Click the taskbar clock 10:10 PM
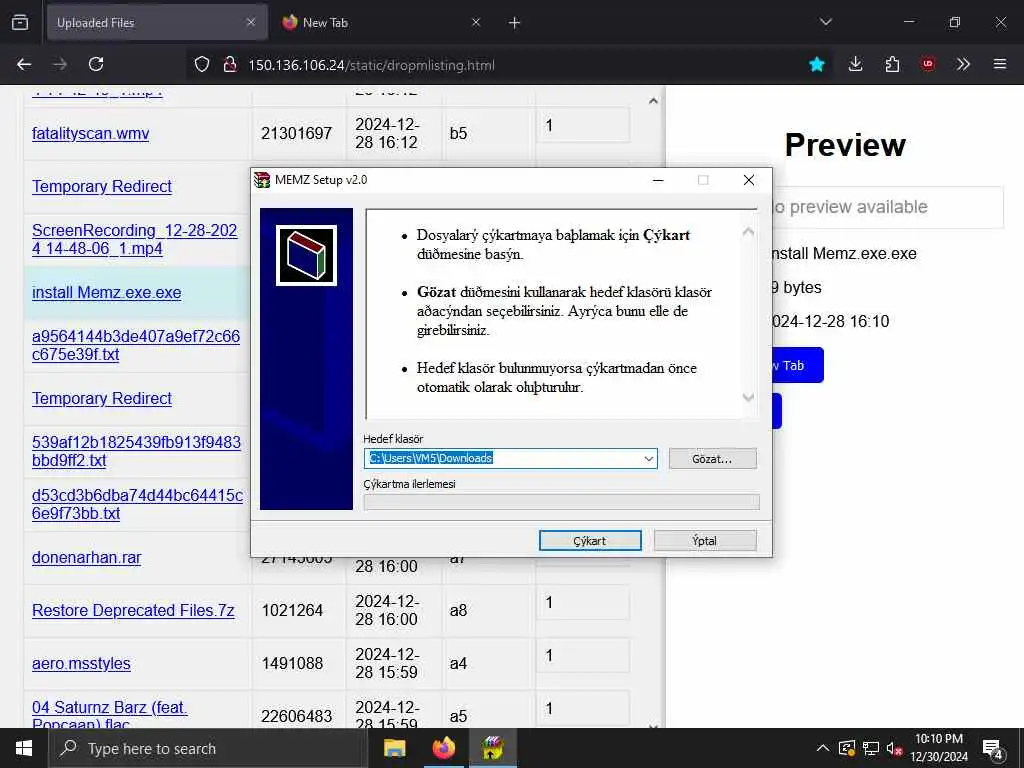This screenshot has width=1024, height=768. 939,748
